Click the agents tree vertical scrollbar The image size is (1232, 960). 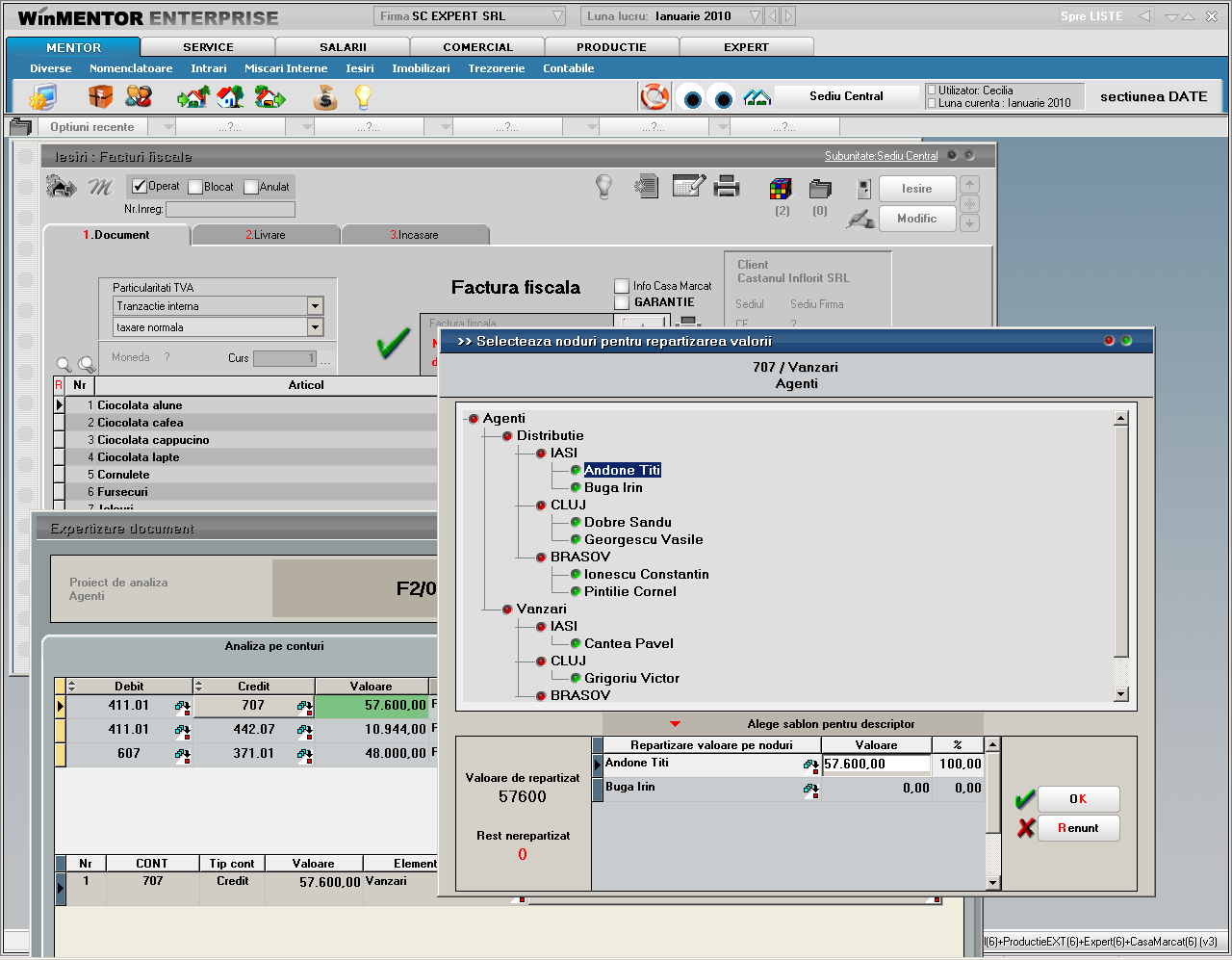click(1120, 539)
